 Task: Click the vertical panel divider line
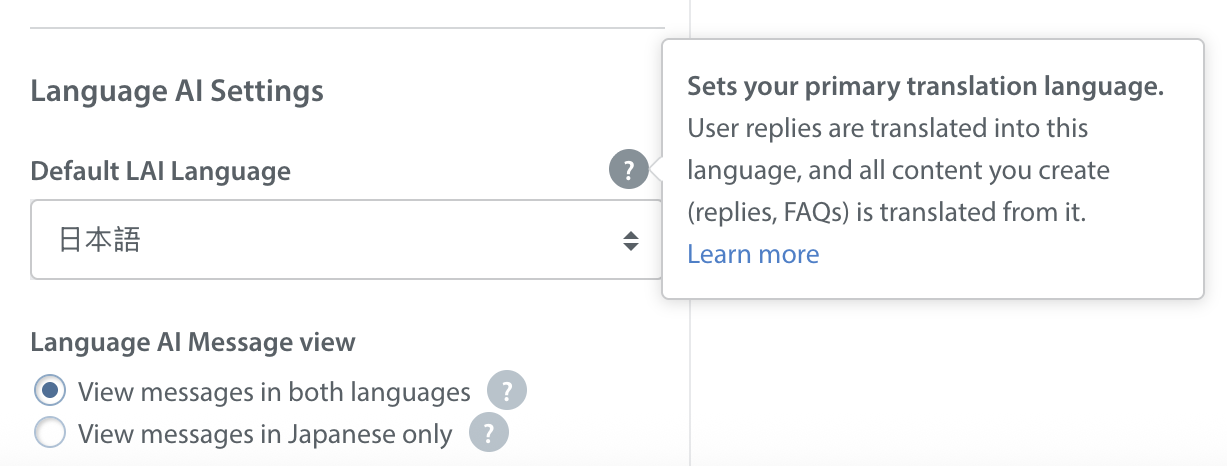coord(690,380)
